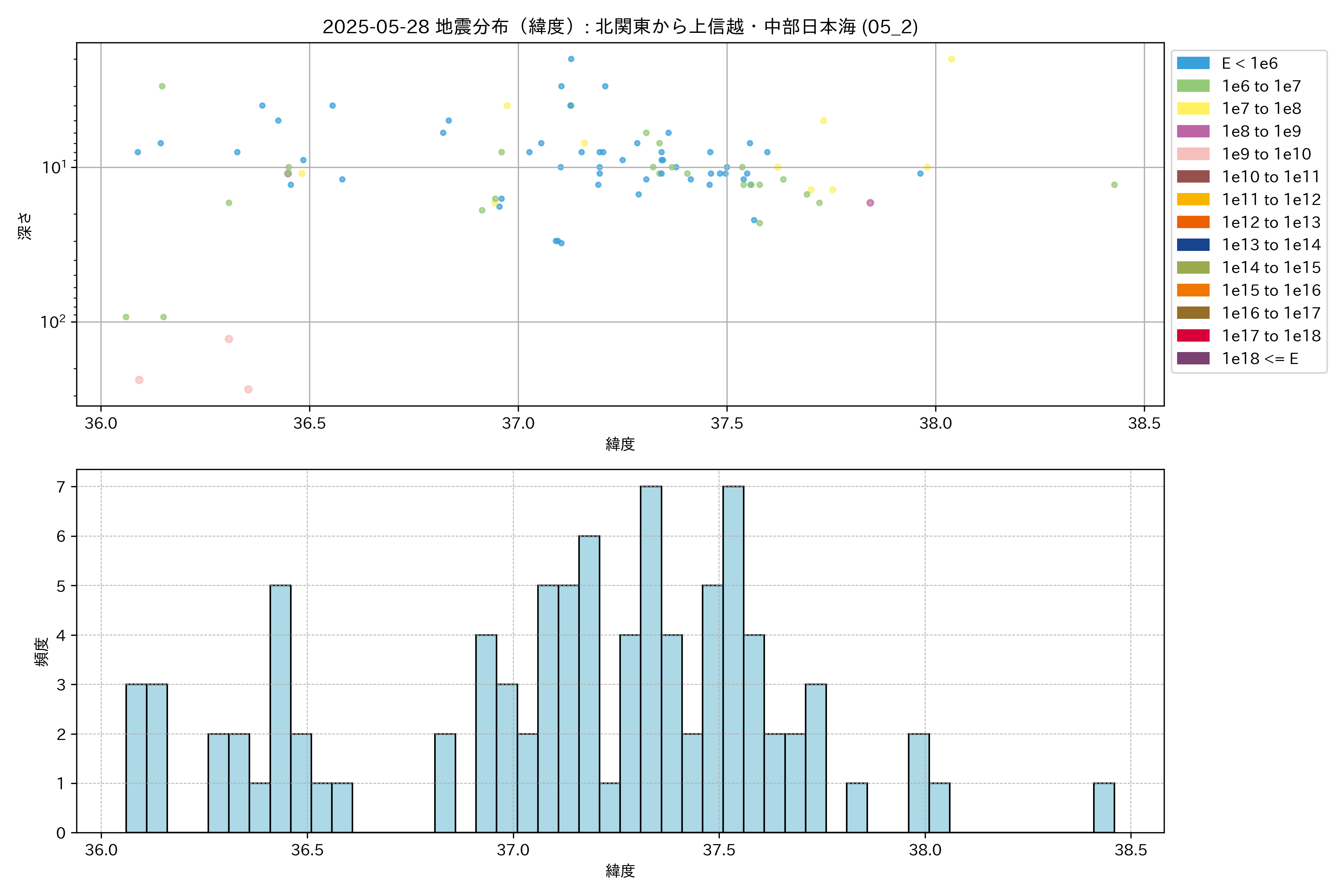This screenshot has width=1344, height=896.
Task: Click the magenta 1e8 to 1e9 legend swatch
Action: (x=1192, y=131)
